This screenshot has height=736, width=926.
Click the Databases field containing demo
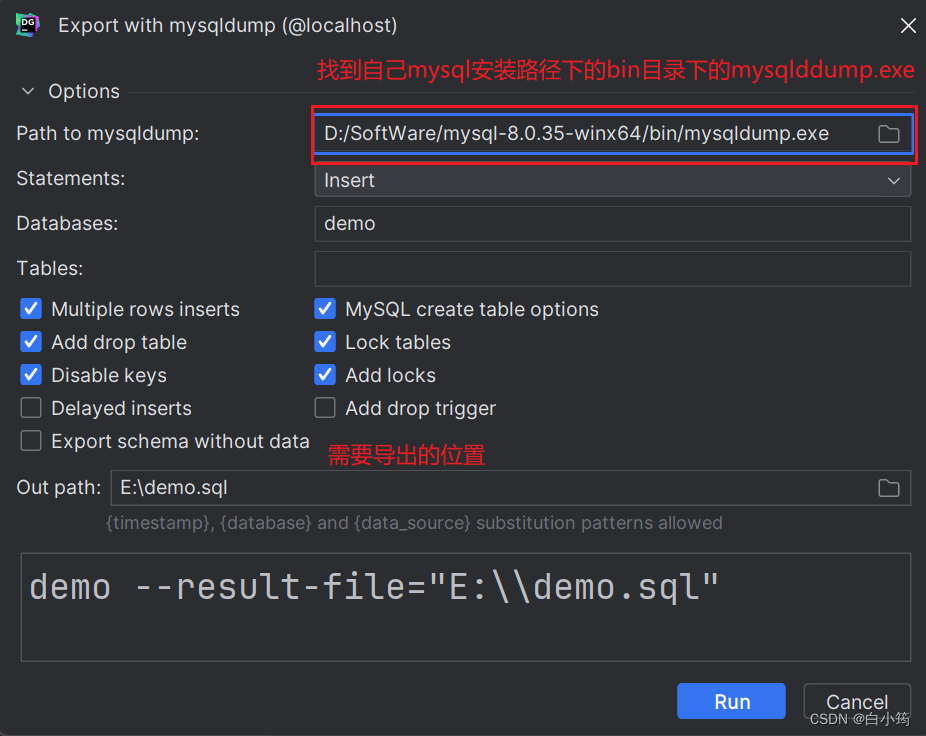[612, 224]
